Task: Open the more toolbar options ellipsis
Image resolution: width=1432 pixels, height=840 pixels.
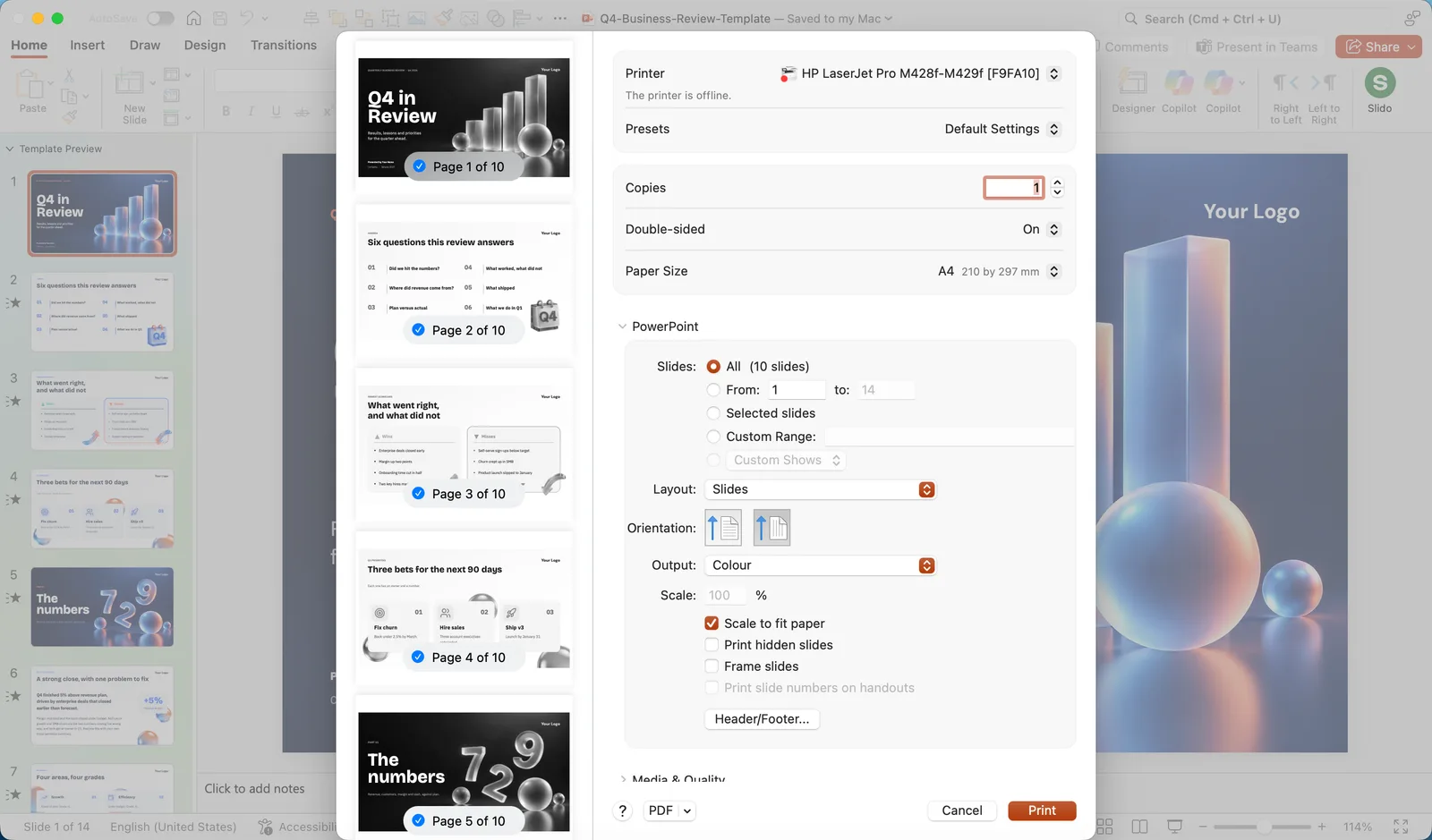Action: click(x=559, y=18)
